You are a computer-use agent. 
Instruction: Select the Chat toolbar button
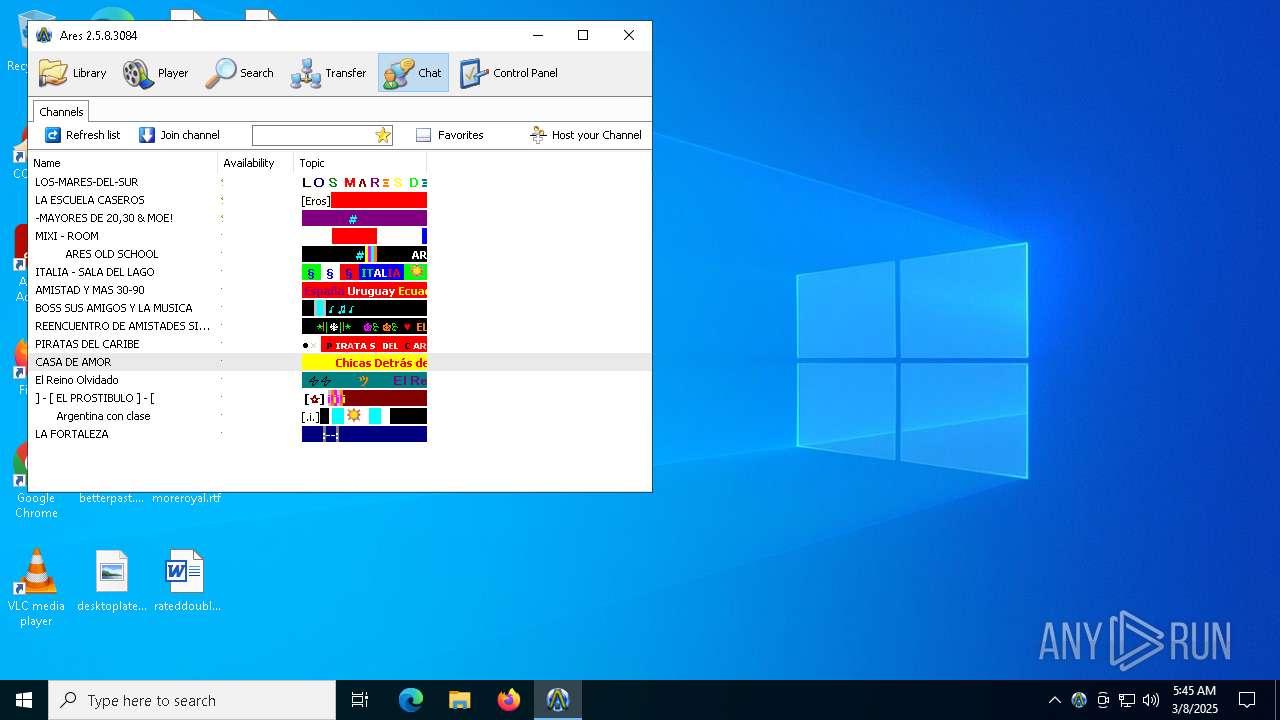click(x=414, y=73)
